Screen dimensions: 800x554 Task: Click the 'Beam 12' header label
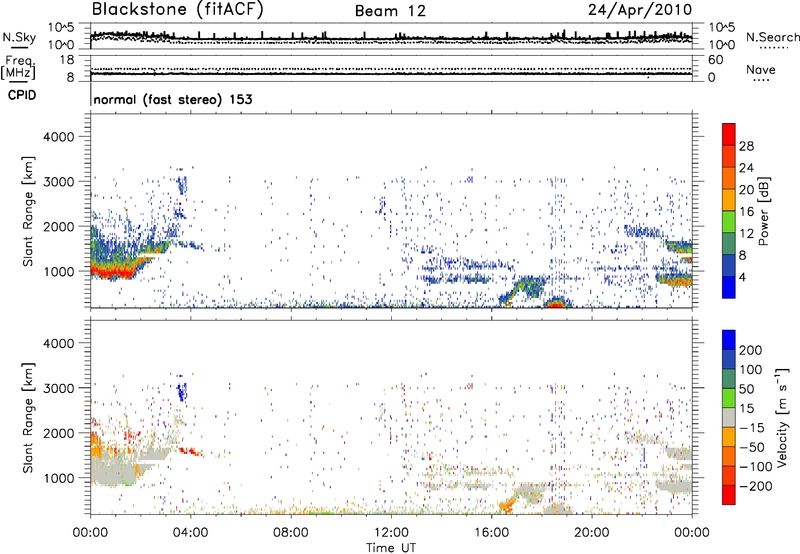tap(390, 11)
